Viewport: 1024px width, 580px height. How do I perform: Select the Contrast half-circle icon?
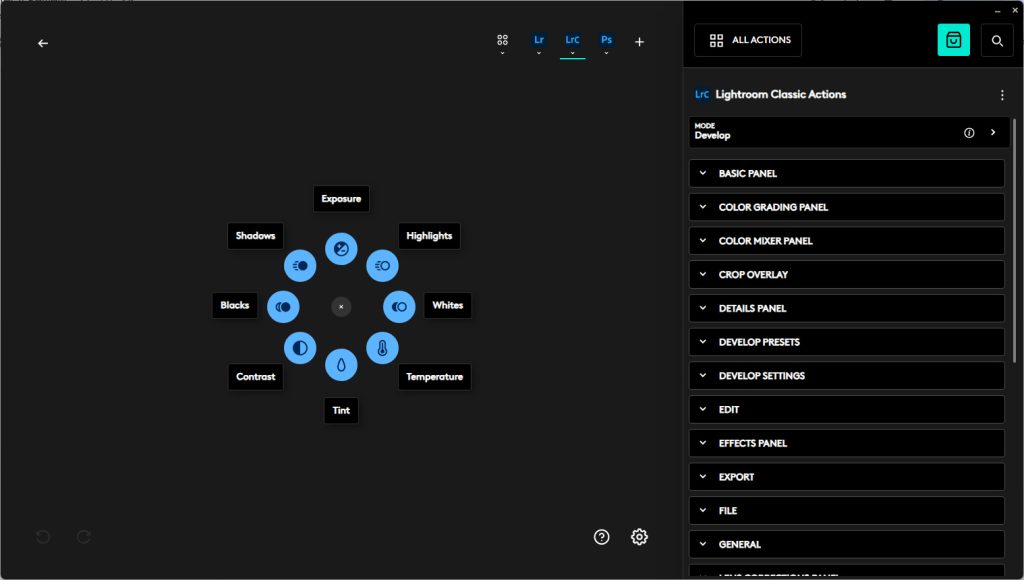point(299,348)
